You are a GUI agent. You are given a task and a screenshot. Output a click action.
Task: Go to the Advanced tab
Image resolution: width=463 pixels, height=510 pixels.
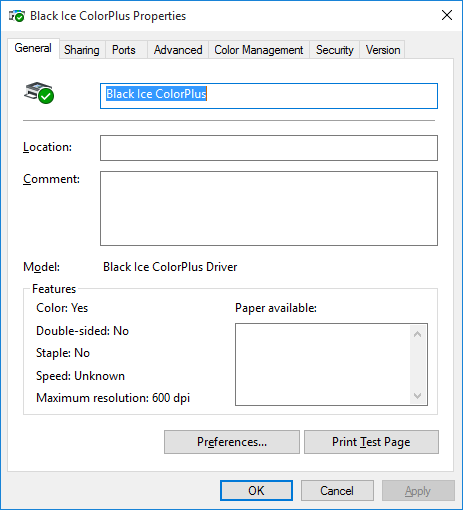tap(178, 50)
